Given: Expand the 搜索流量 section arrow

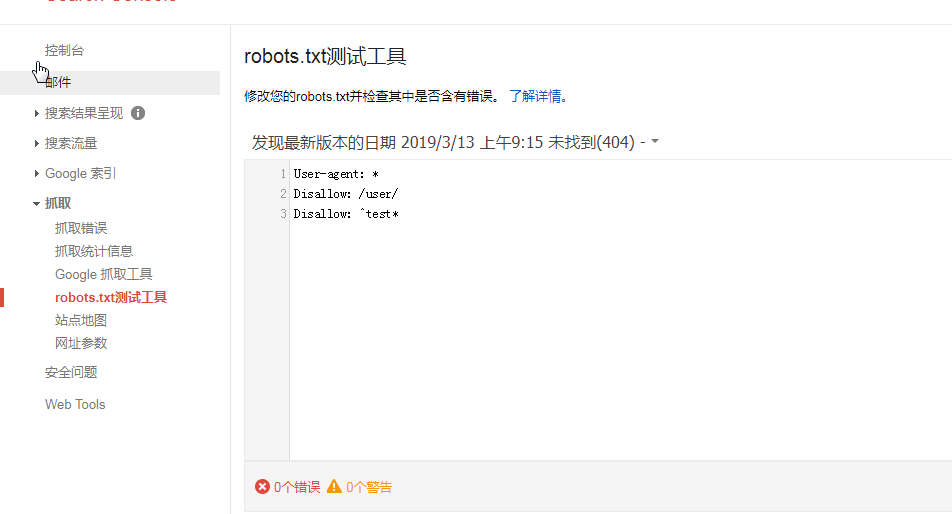Looking at the screenshot, I should coord(36,143).
